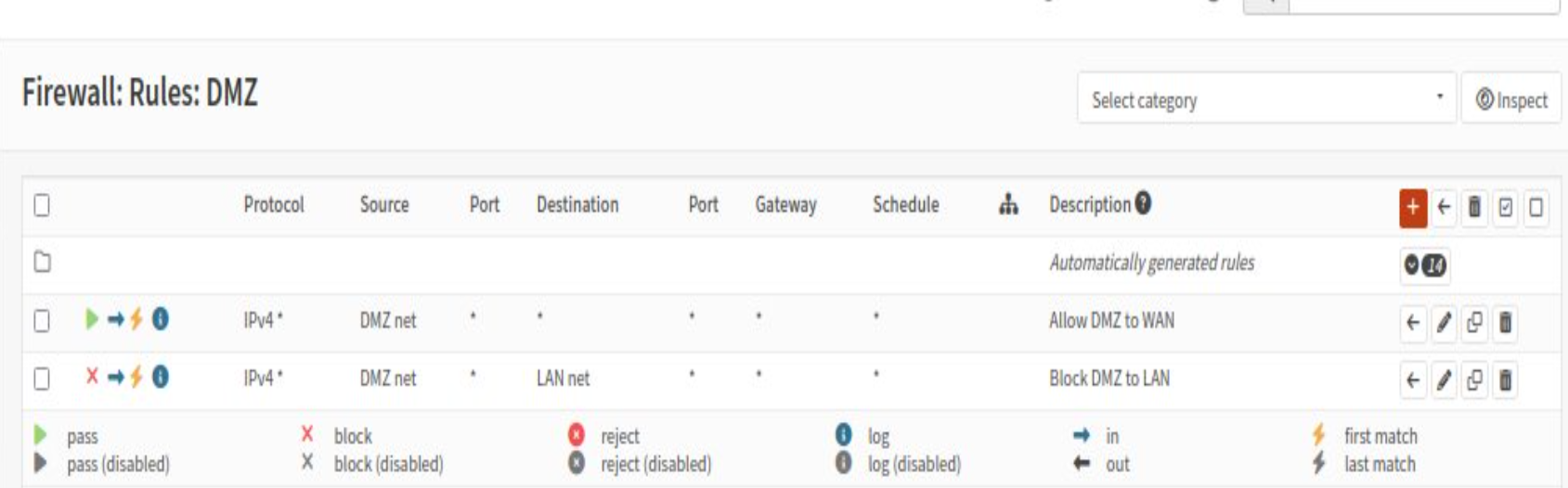
Task: Expand the automatically generated rules list
Action: point(1424,265)
